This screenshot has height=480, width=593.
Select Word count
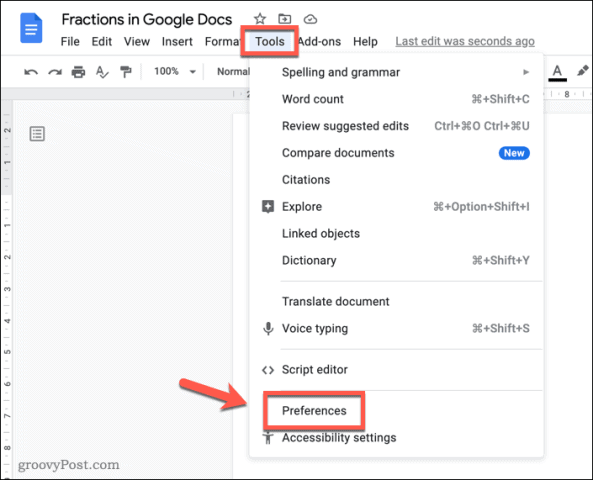pyautogui.click(x=396, y=99)
